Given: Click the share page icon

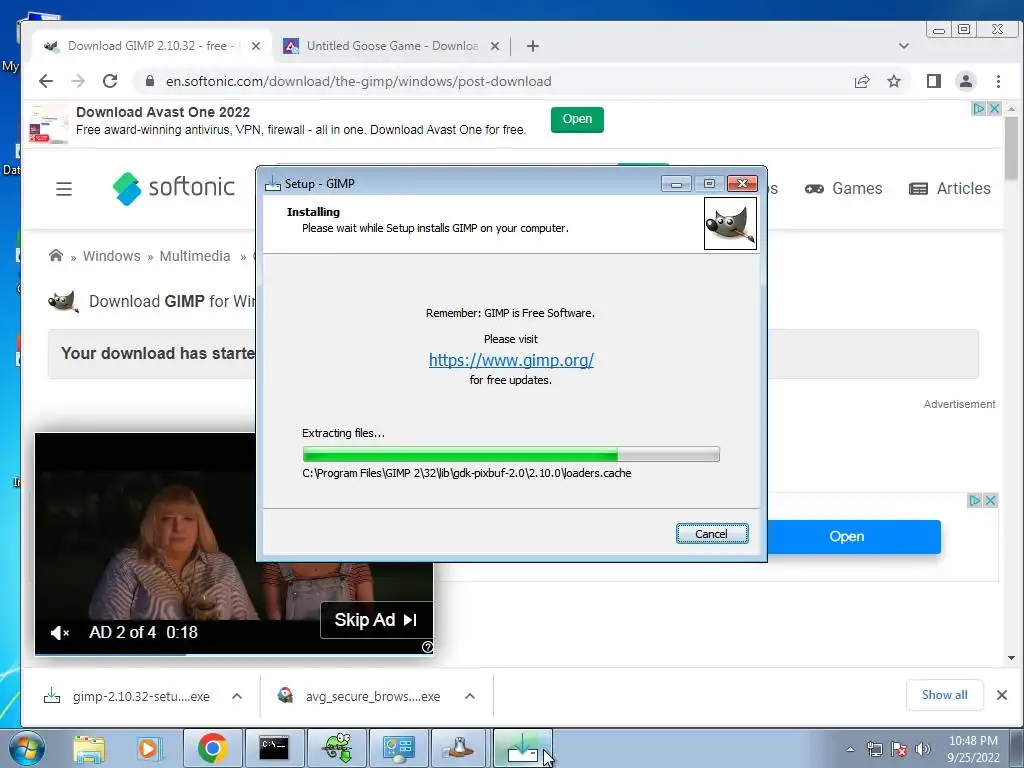Looking at the screenshot, I should pos(862,81).
